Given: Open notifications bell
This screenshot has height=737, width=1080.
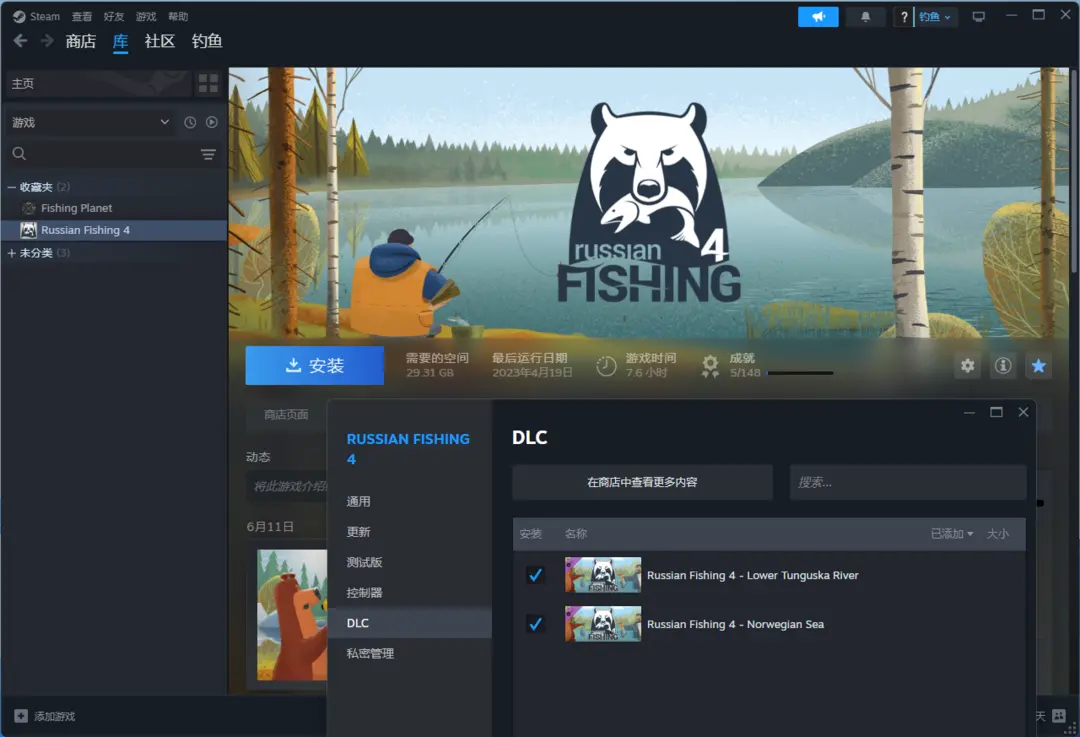Looking at the screenshot, I should click(x=866, y=17).
